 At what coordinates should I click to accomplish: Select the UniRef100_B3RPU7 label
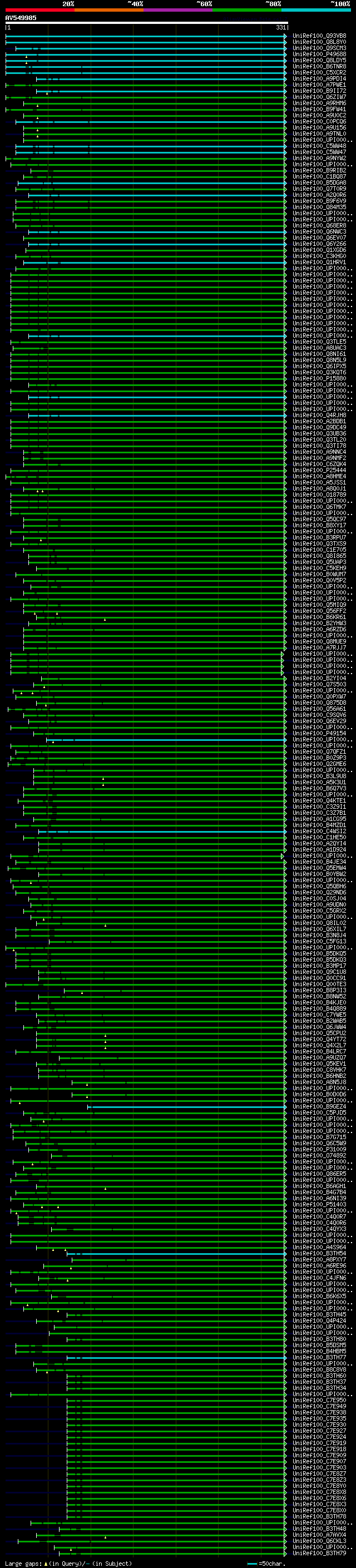click(x=319, y=537)
